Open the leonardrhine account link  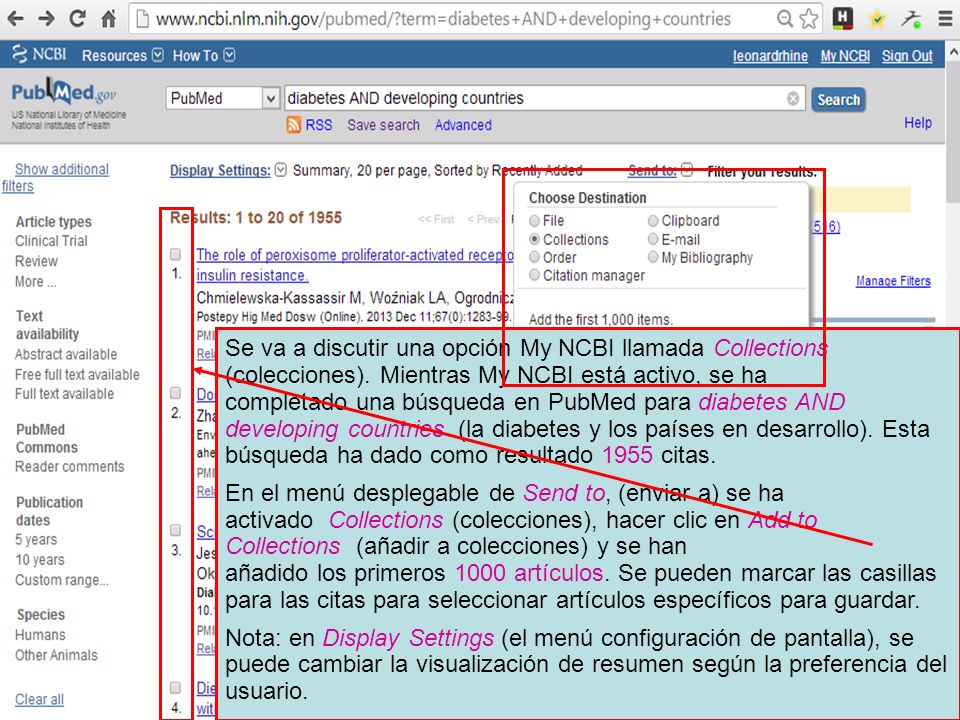click(x=770, y=56)
